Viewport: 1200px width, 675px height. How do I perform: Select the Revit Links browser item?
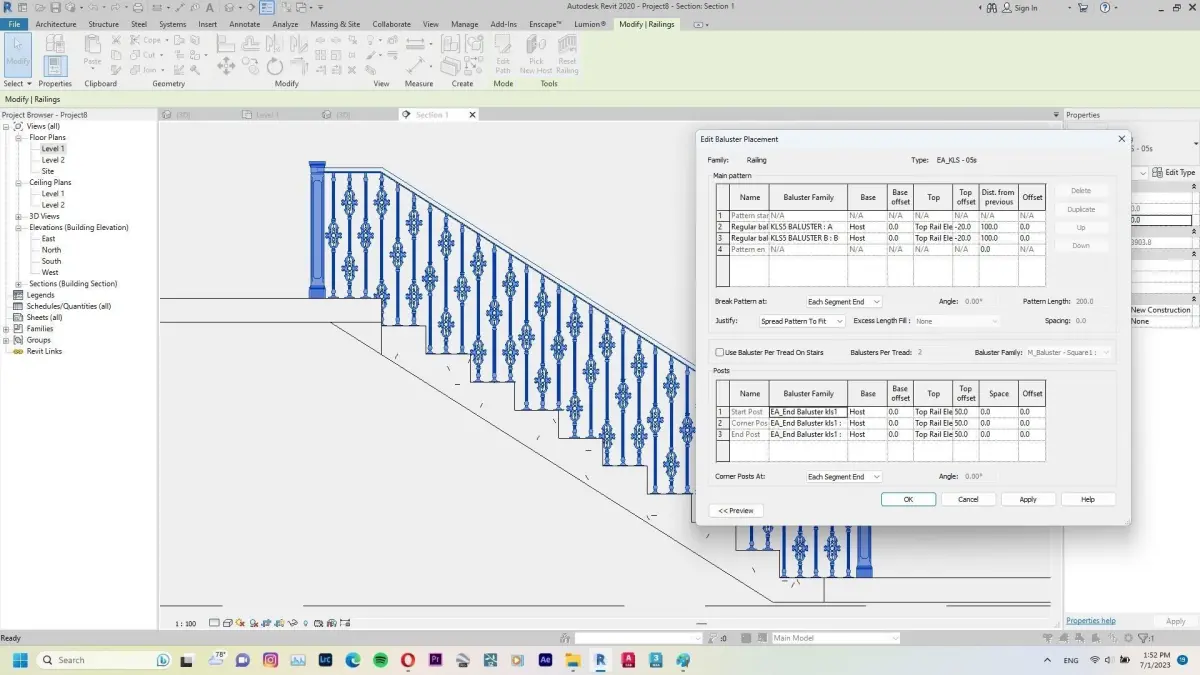pyautogui.click(x=44, y=351)
